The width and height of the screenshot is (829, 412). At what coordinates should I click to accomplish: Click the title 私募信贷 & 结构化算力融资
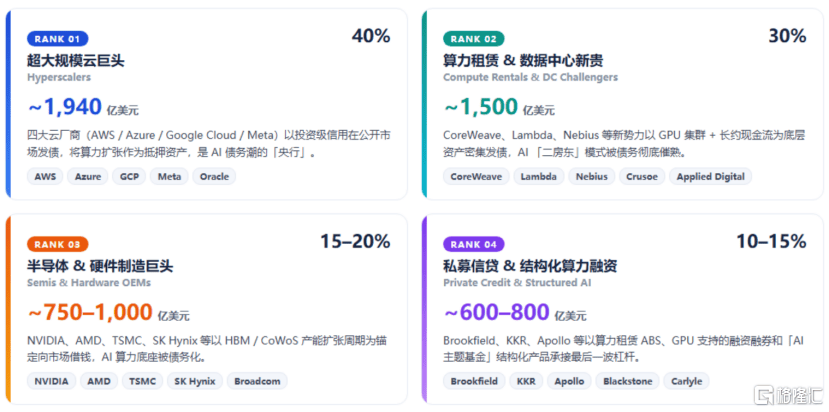[x=530, y=266]
